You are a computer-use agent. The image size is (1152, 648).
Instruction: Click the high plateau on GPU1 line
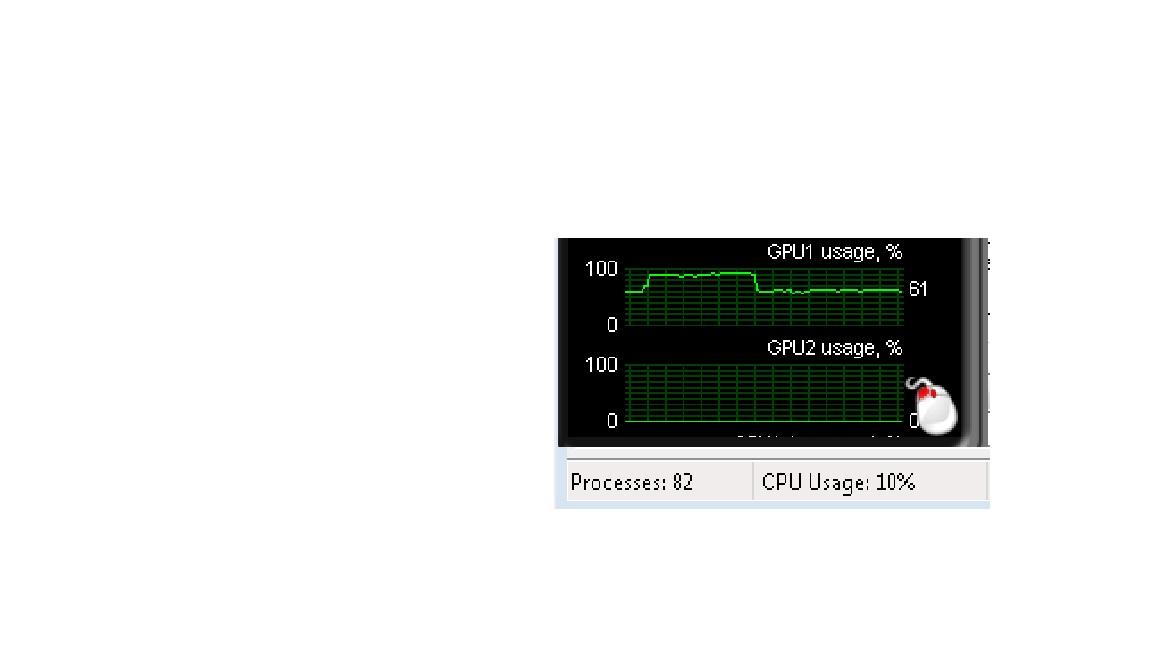(x=702, y=275)
